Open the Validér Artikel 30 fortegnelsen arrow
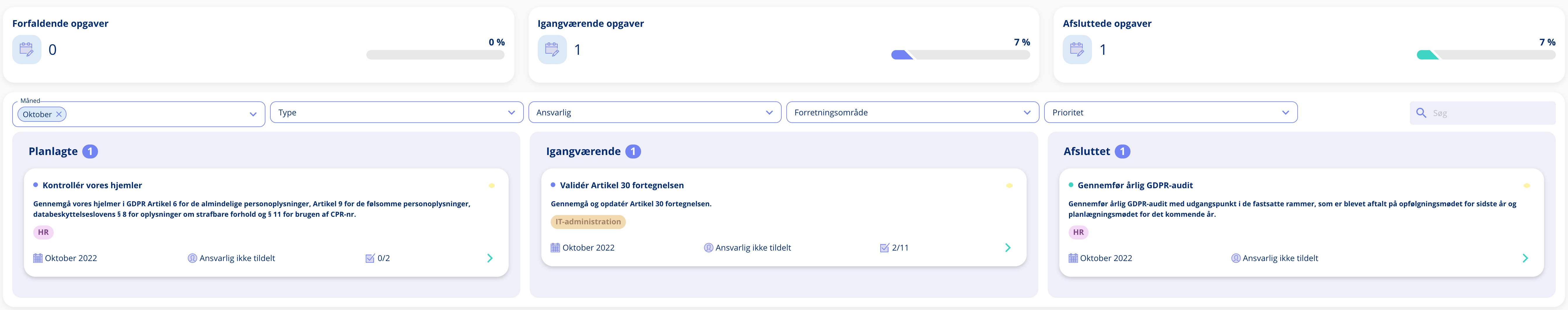 point(1007,248)
